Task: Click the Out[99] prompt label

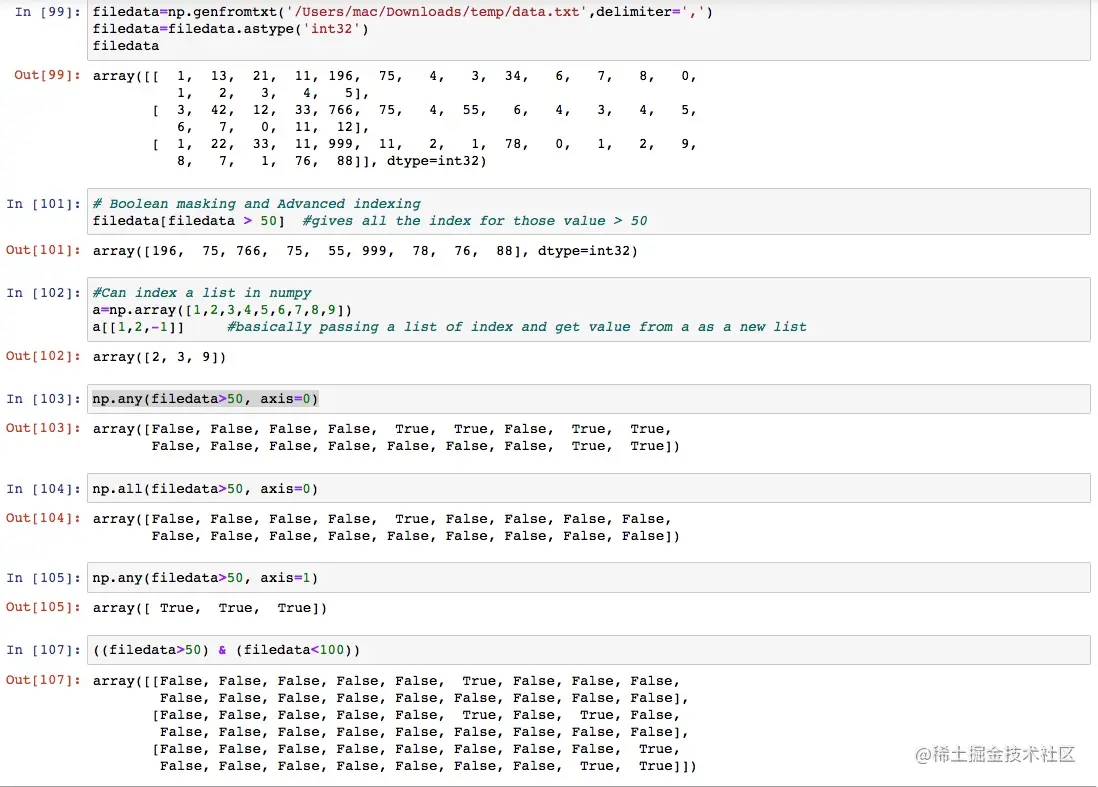Action: [47, 76]
